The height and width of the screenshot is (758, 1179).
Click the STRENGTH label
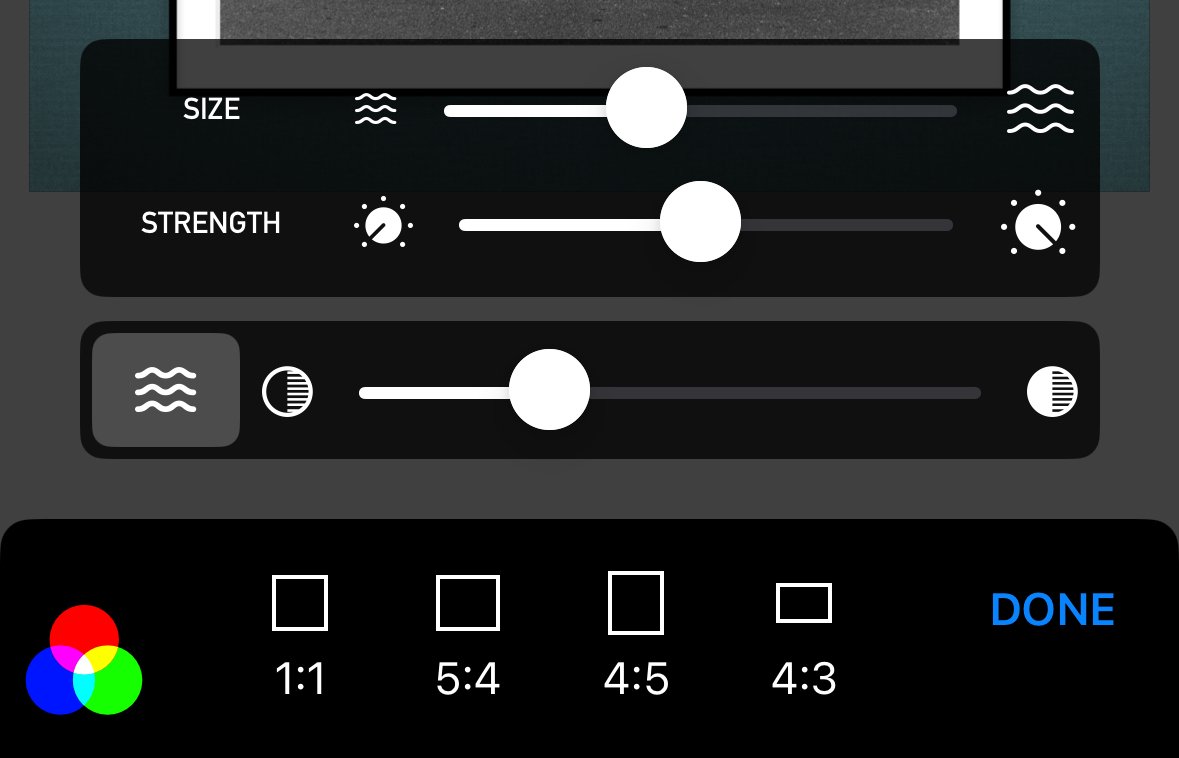(x=211, y=223)
